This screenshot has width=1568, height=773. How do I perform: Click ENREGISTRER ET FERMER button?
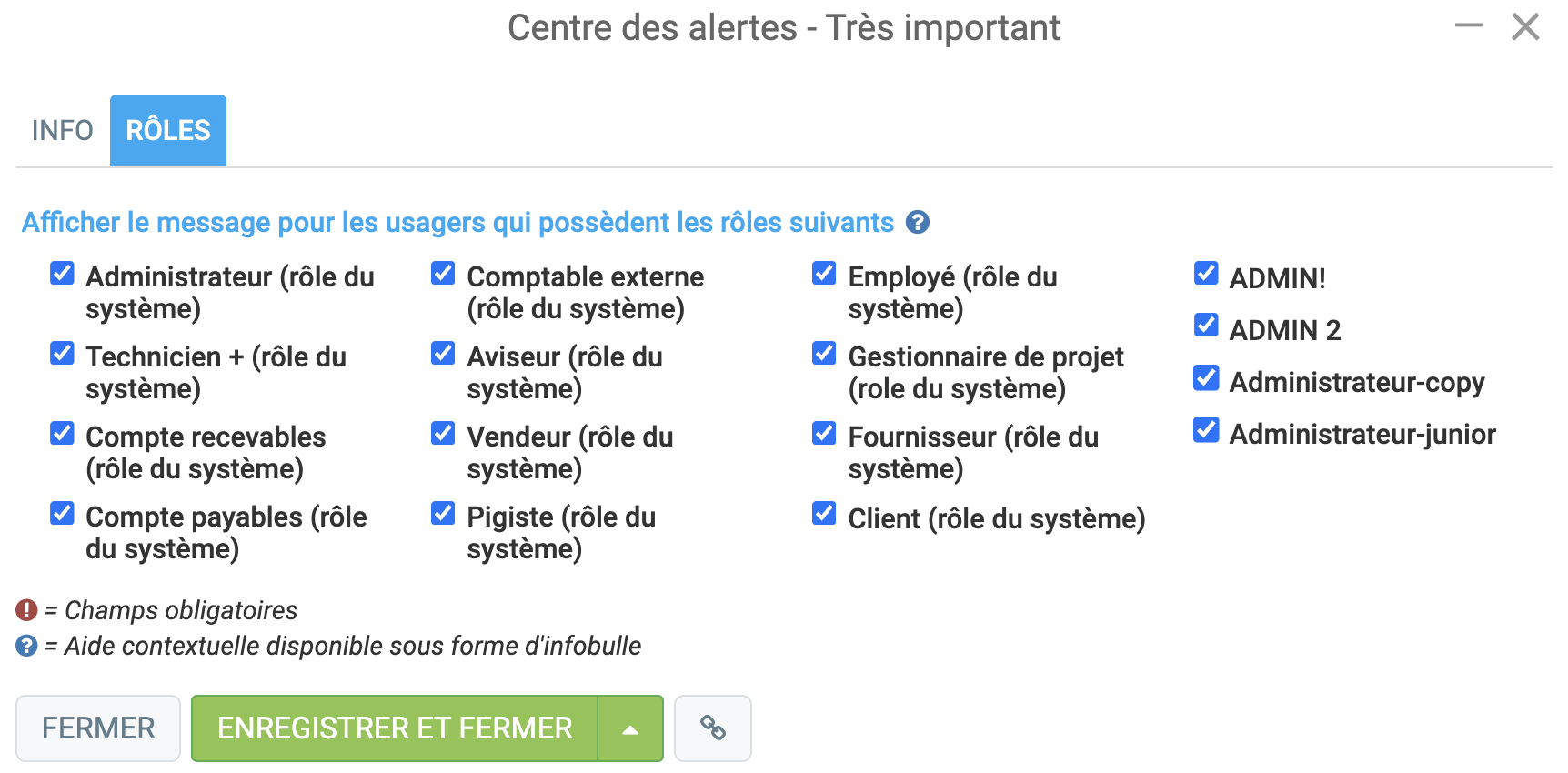pos(395,728)
